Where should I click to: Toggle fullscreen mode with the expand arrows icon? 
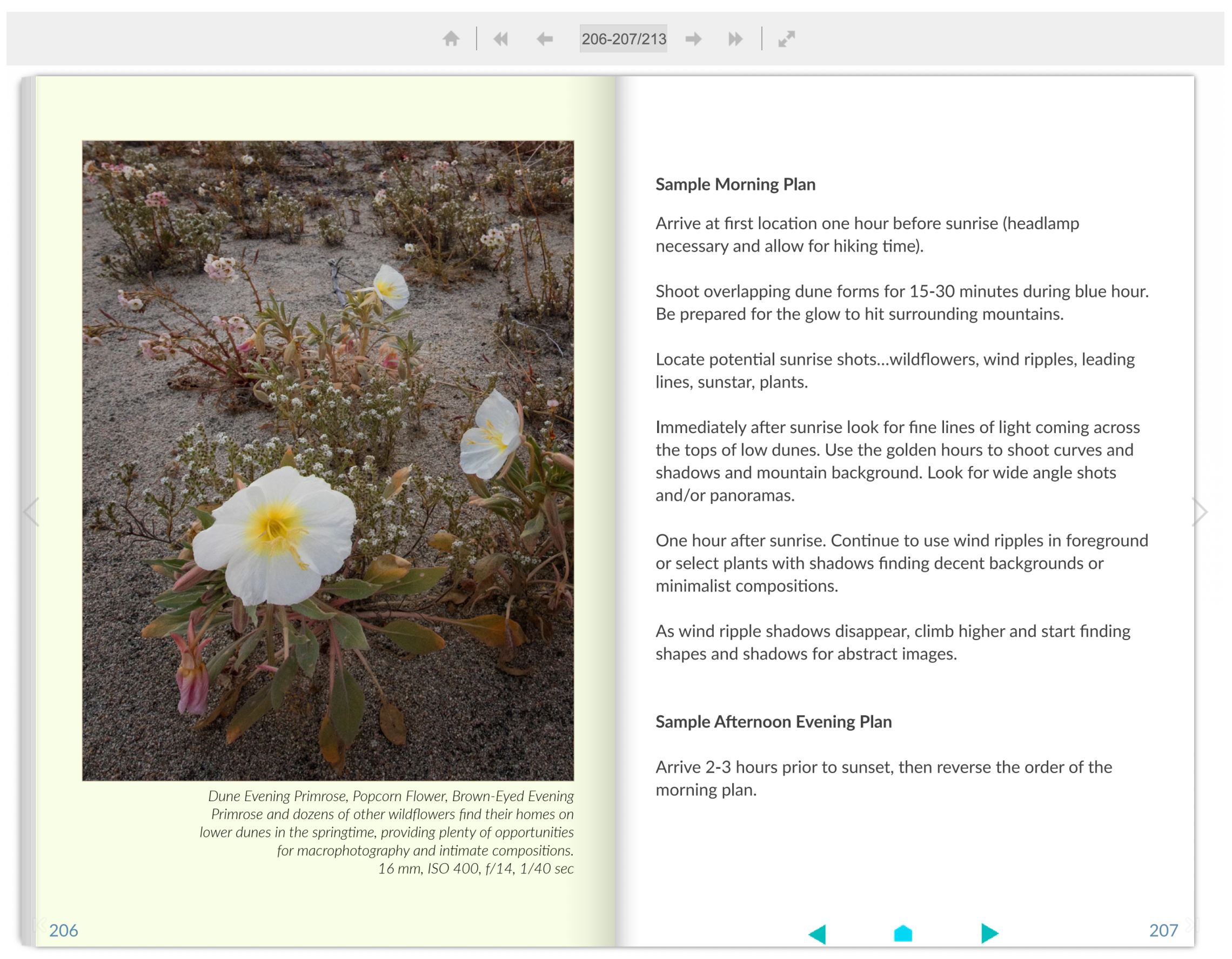786,39
